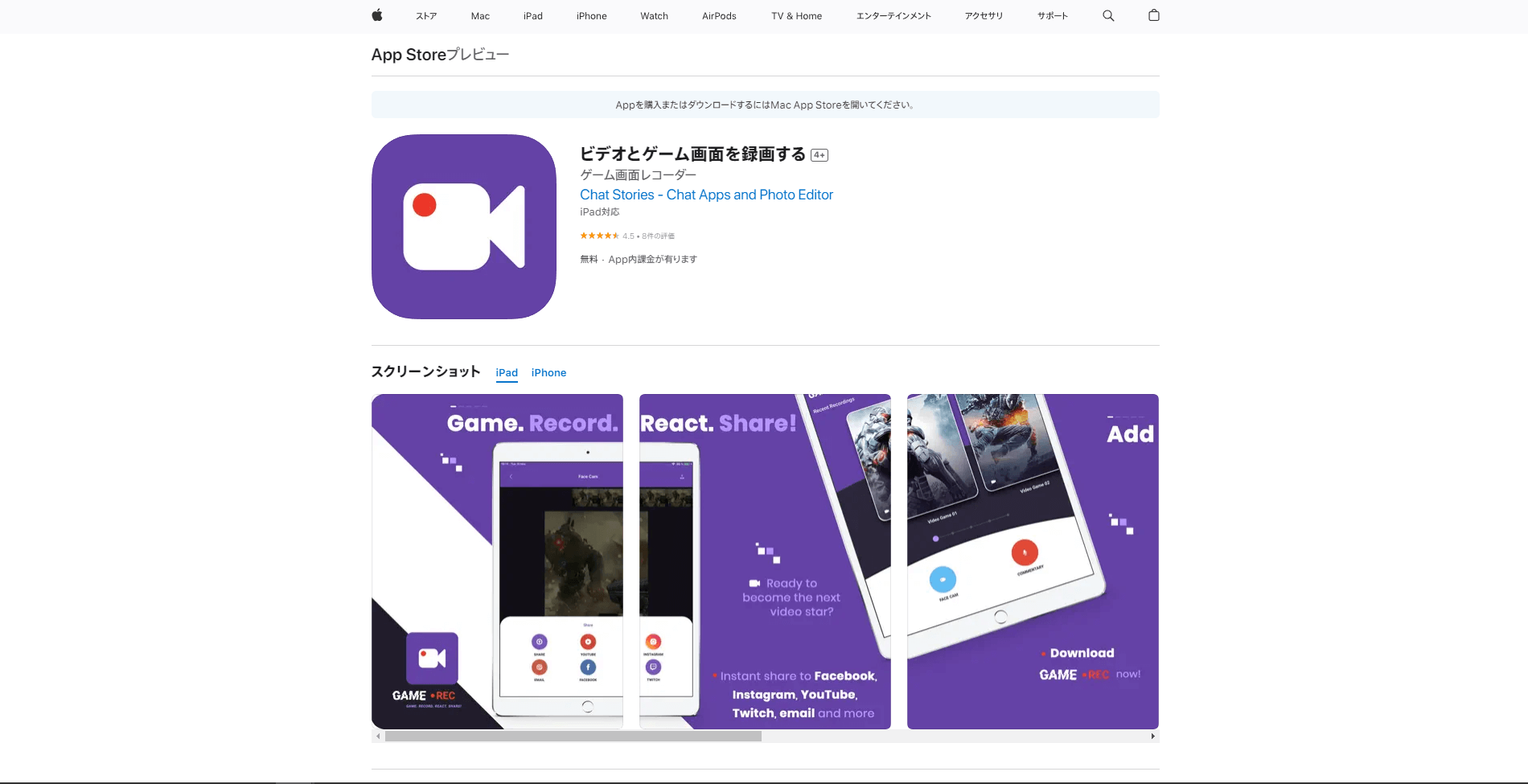
Task: Open the Game. Record. screenshot
Action: click(497, 561)
